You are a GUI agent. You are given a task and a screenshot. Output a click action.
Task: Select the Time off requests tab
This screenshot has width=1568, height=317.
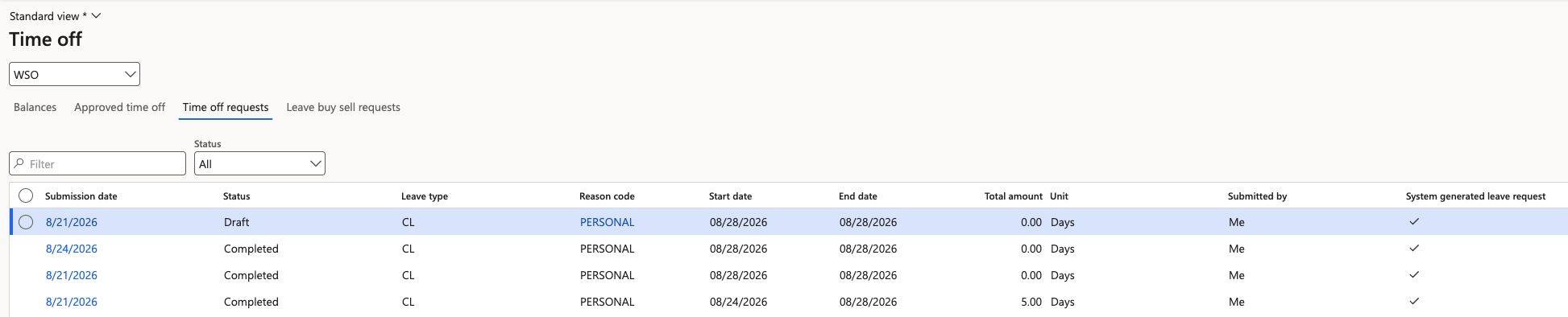226,107
